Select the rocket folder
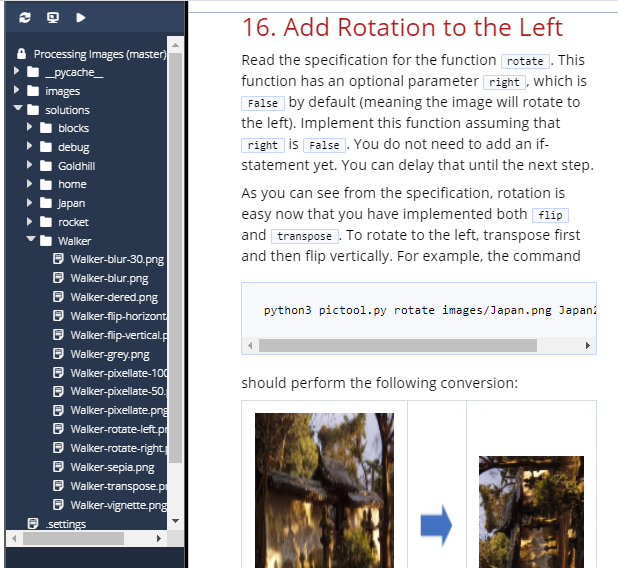Image resolution: width=618 pixels, height=568 pixels. point(73,222)
